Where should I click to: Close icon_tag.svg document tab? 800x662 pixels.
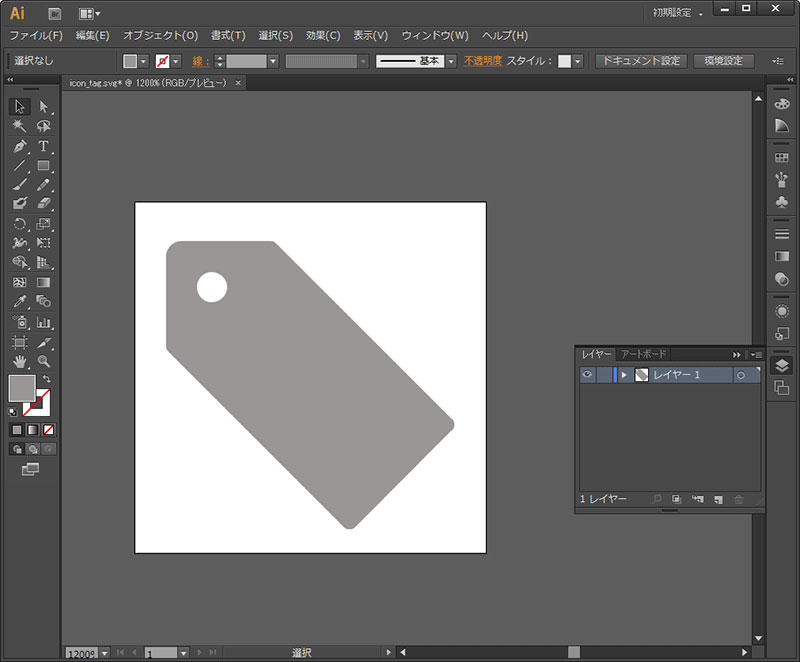(238, 83)
